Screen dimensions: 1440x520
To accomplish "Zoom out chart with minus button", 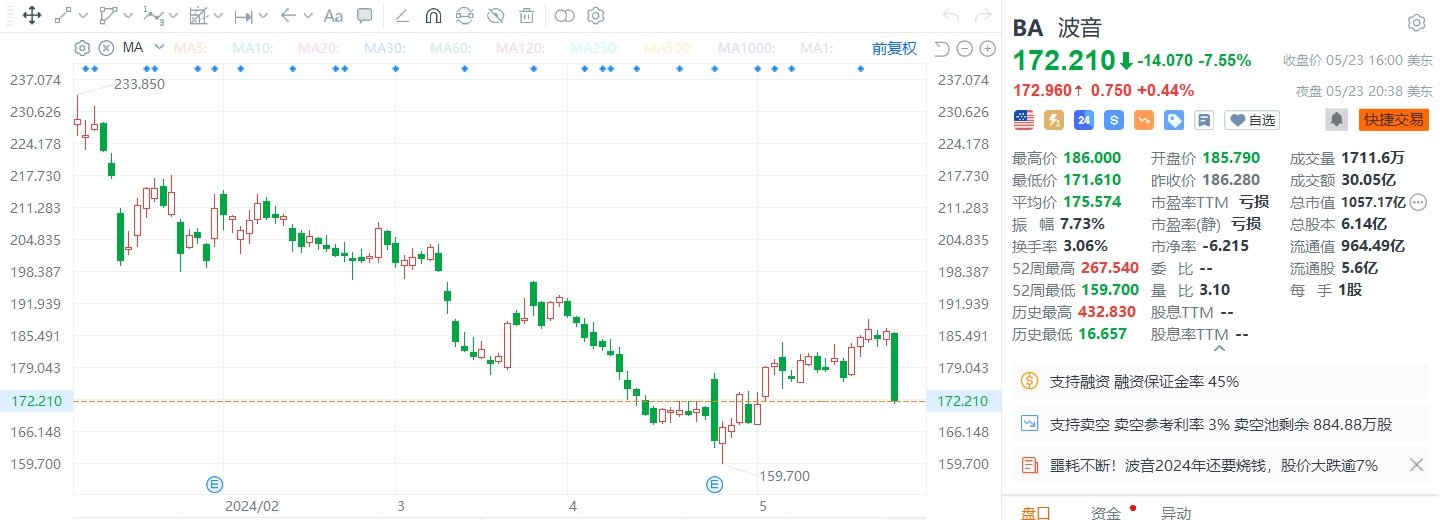I will click(964, 49).
